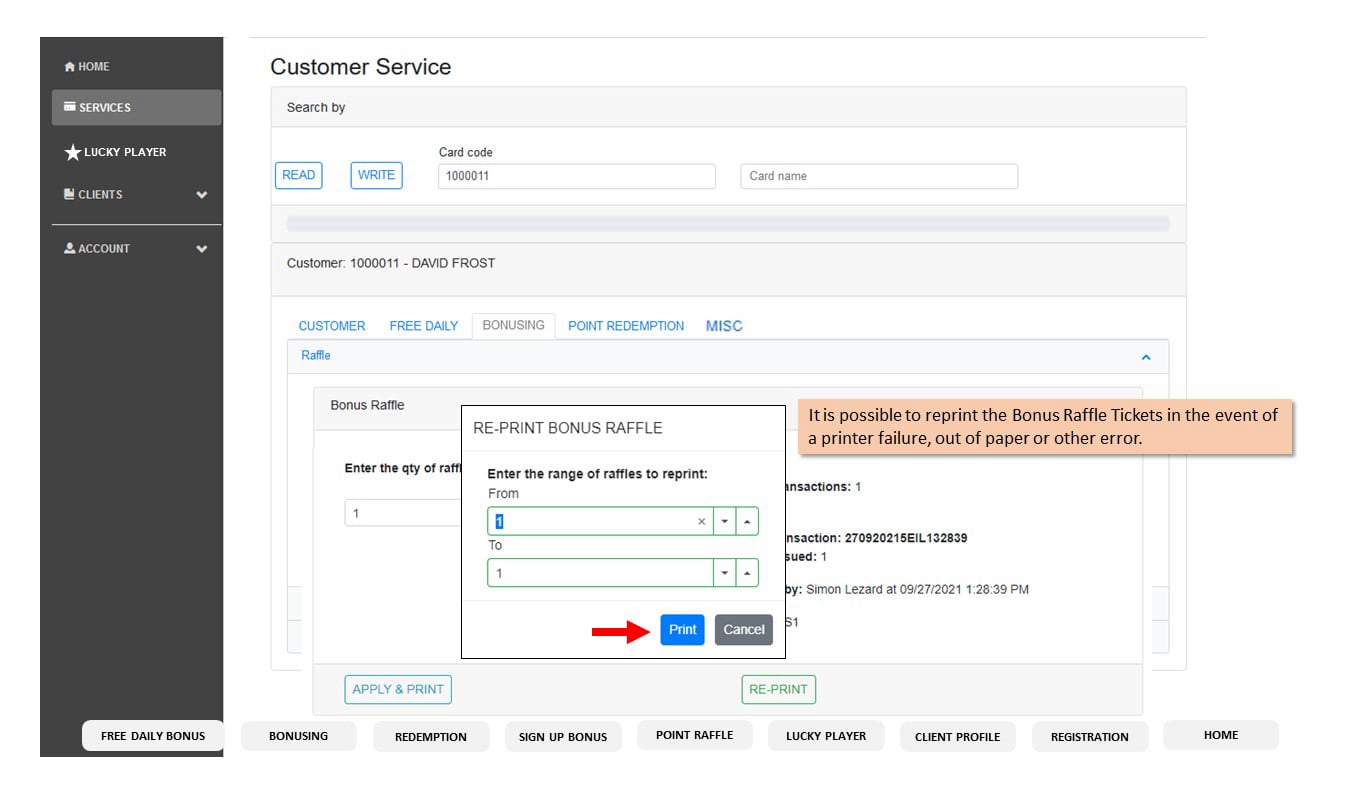The width and height of the screenshot is (1361, 794).
Task: Expand the Clients sidebar submenu chevron
Action: 202,195
